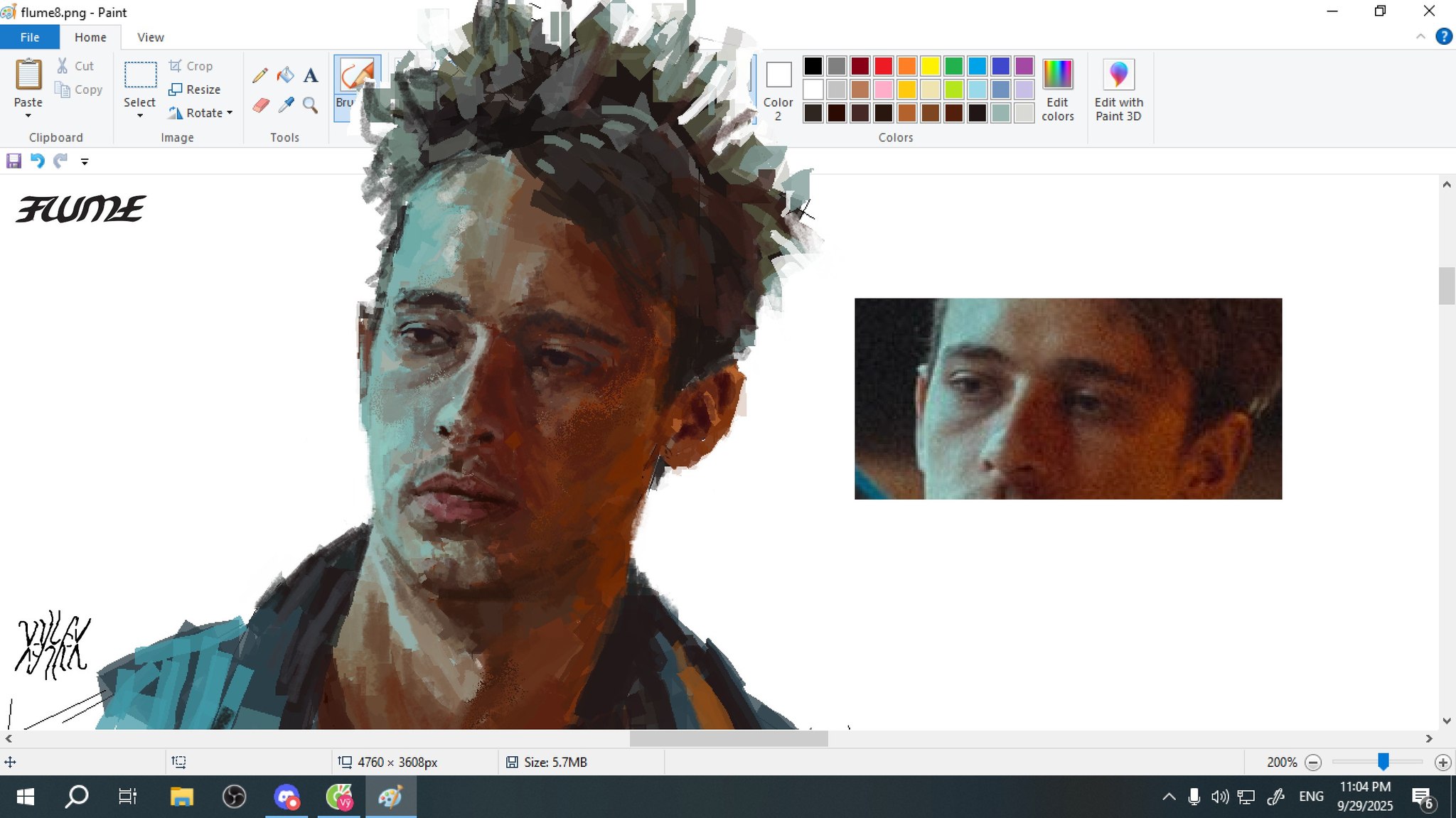The height and width of the screenshot is (818, 1456).
Task: Click the Cut scissors button
Action: pyautogui.click(x=75, y=66)
